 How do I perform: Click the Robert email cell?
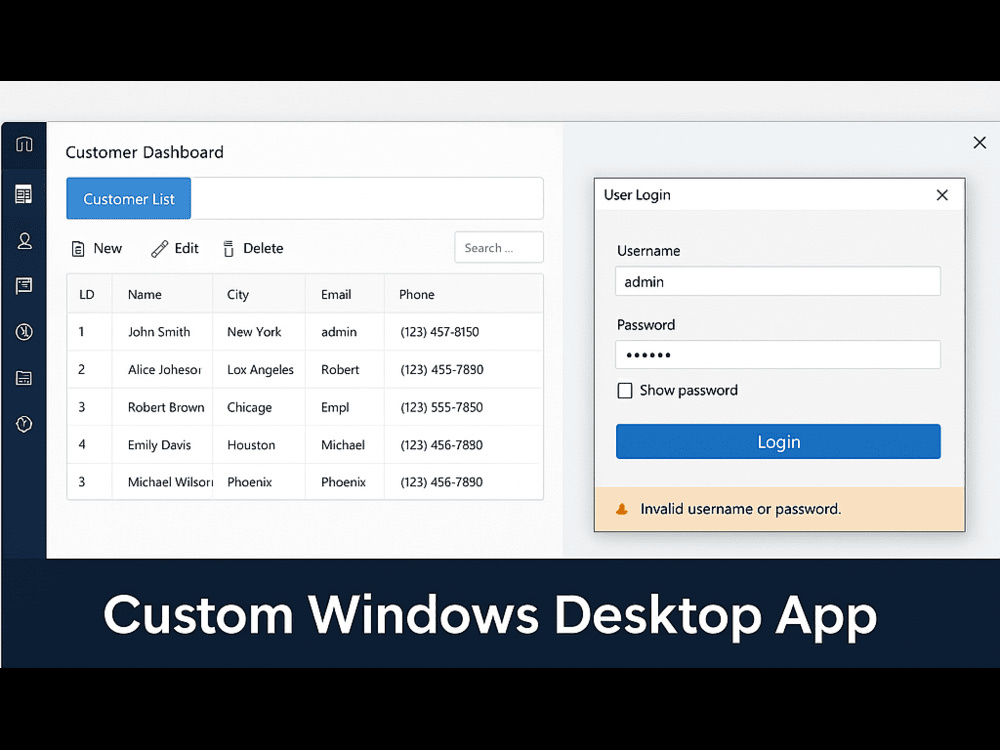[340, 369]
